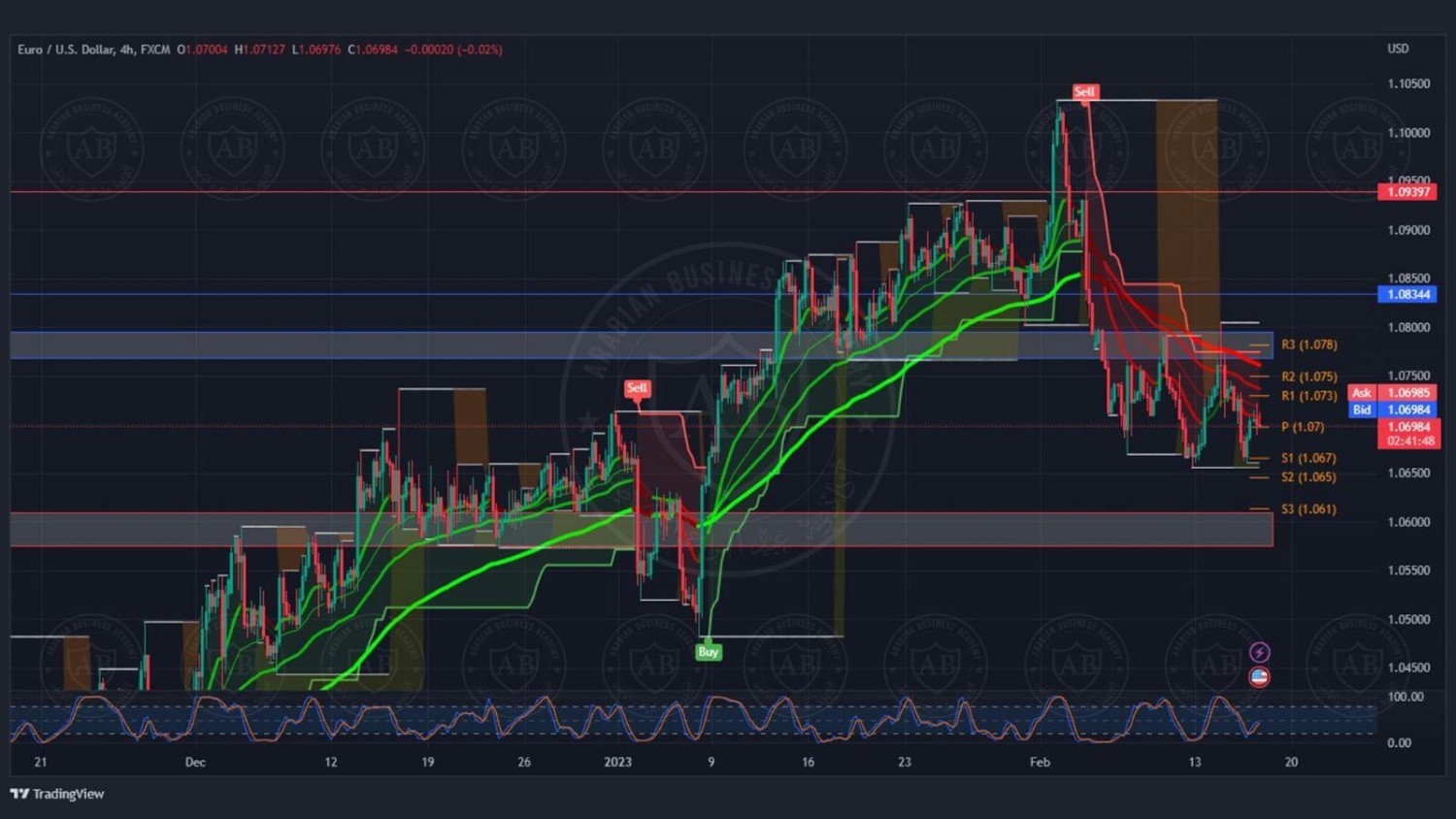The image size is (1456, 819).
Task: Click the S3 (1.061) pivot label
Action: [x=1308, y=509]
